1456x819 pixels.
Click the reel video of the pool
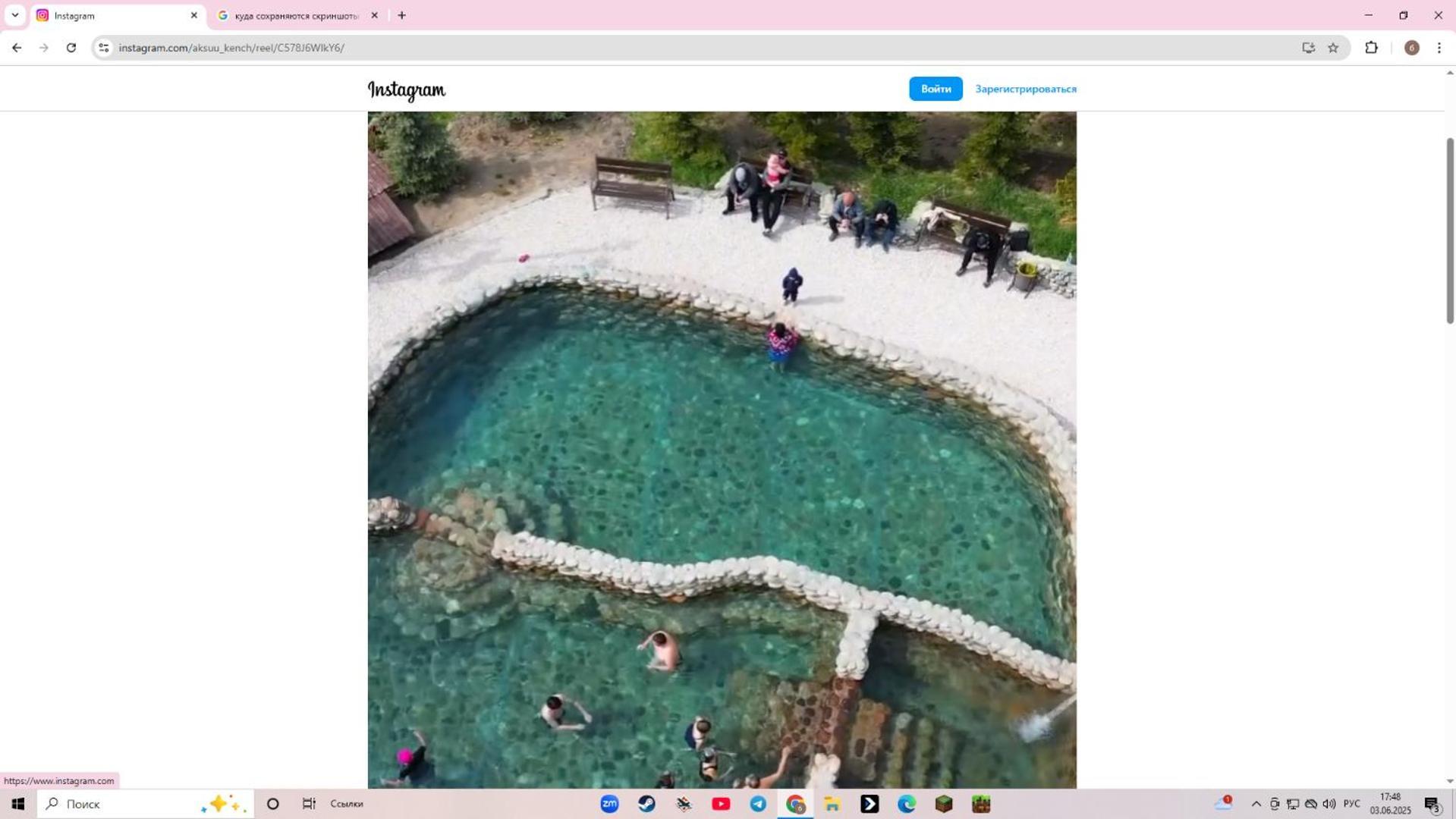click(722, 450)
